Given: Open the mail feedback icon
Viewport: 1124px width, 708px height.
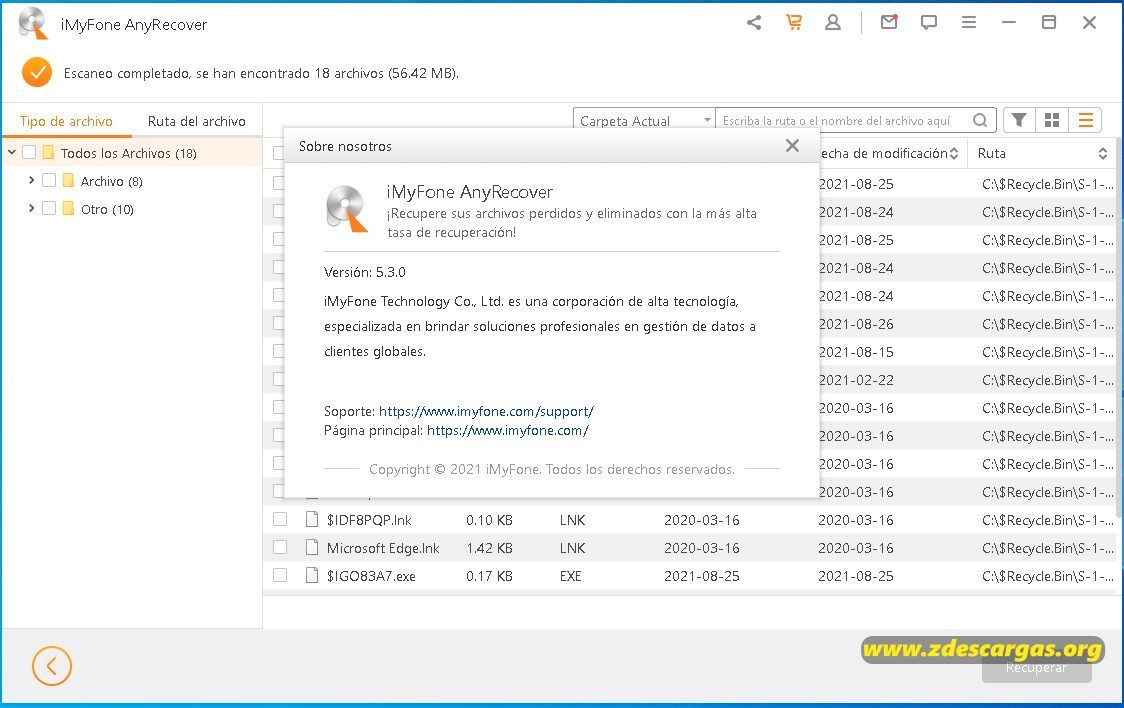Looking at the screenshot, I should [x=889, y=22].
